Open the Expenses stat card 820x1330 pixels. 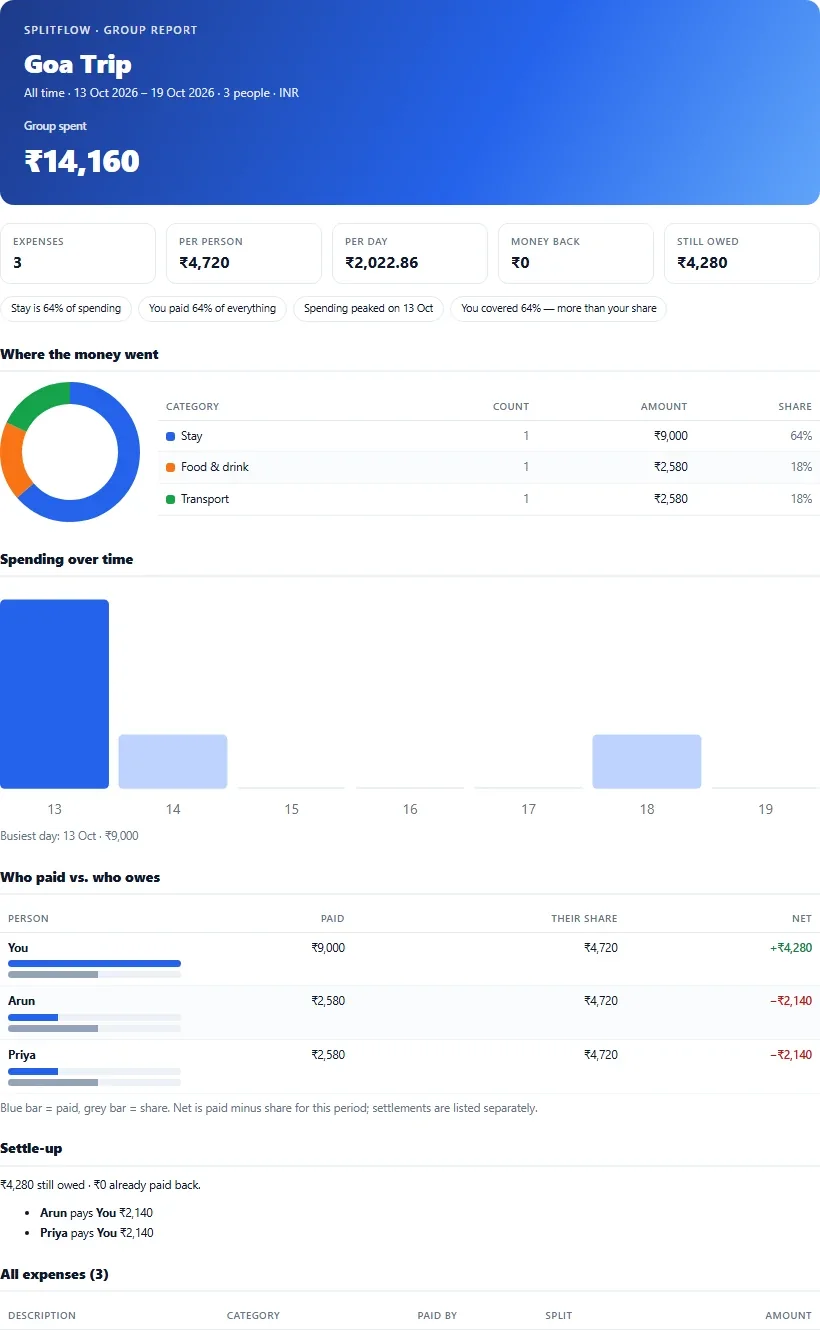[78, 253]
